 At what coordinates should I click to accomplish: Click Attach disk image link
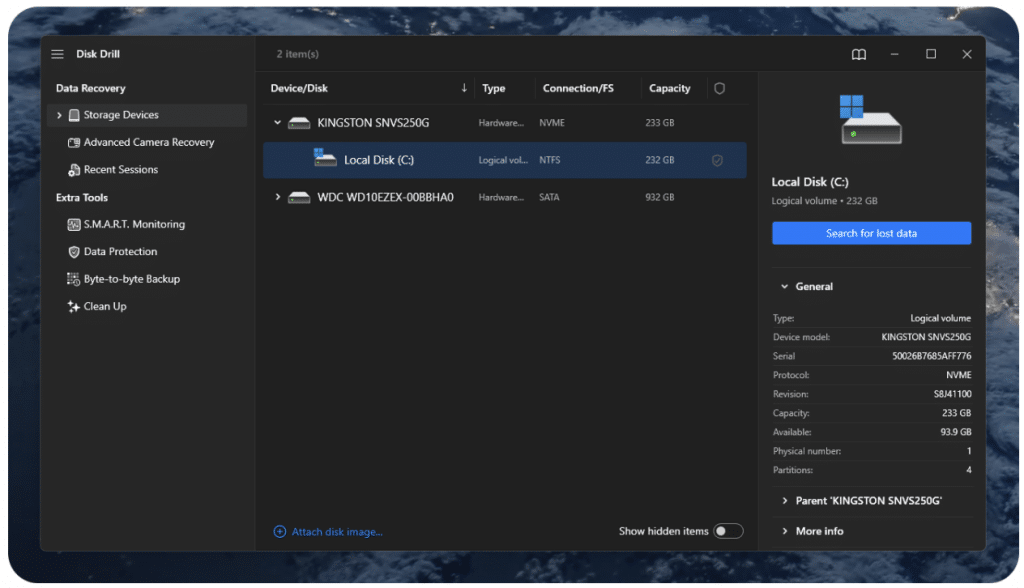pyautogui.click(x=336, y=532)
